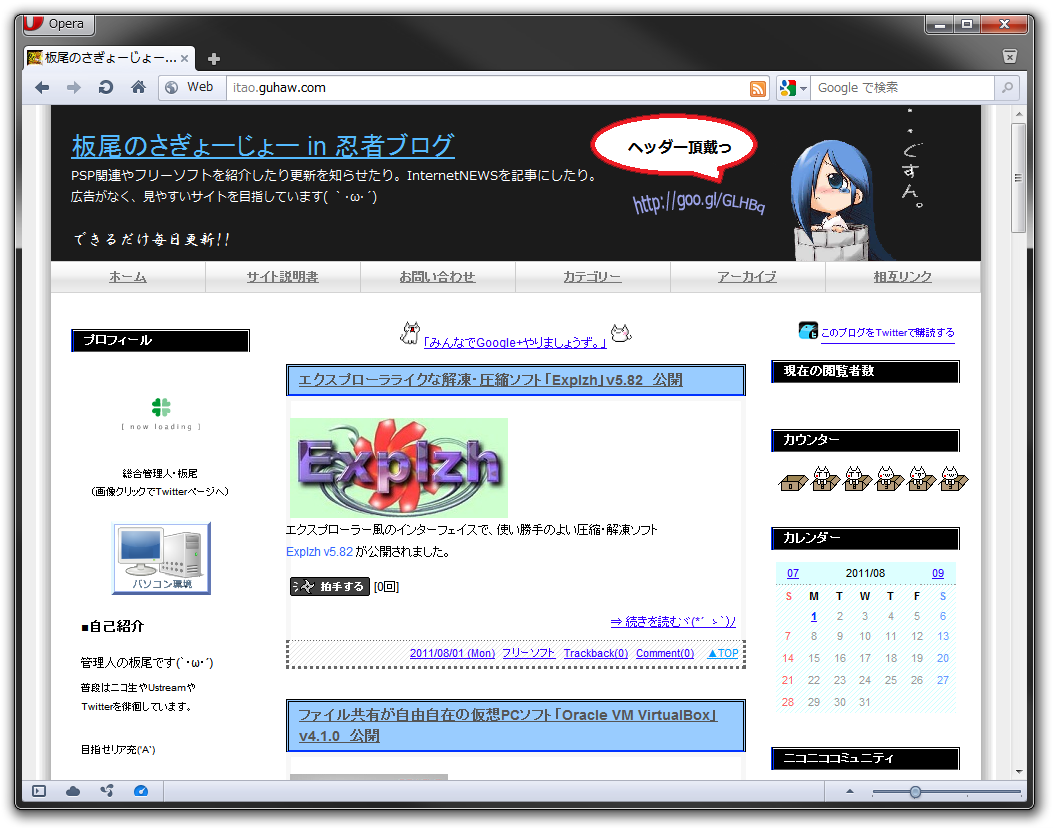Open the blog title 板尾のさぎょーじょー in 忍者ブログ

[x=263, y=146]
